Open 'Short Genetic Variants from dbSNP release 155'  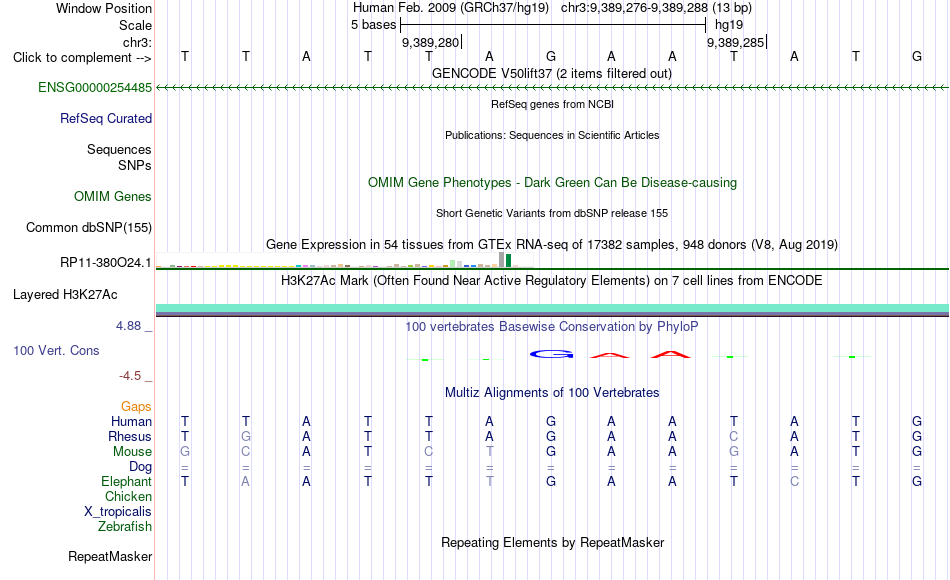(x=552, y=213)
